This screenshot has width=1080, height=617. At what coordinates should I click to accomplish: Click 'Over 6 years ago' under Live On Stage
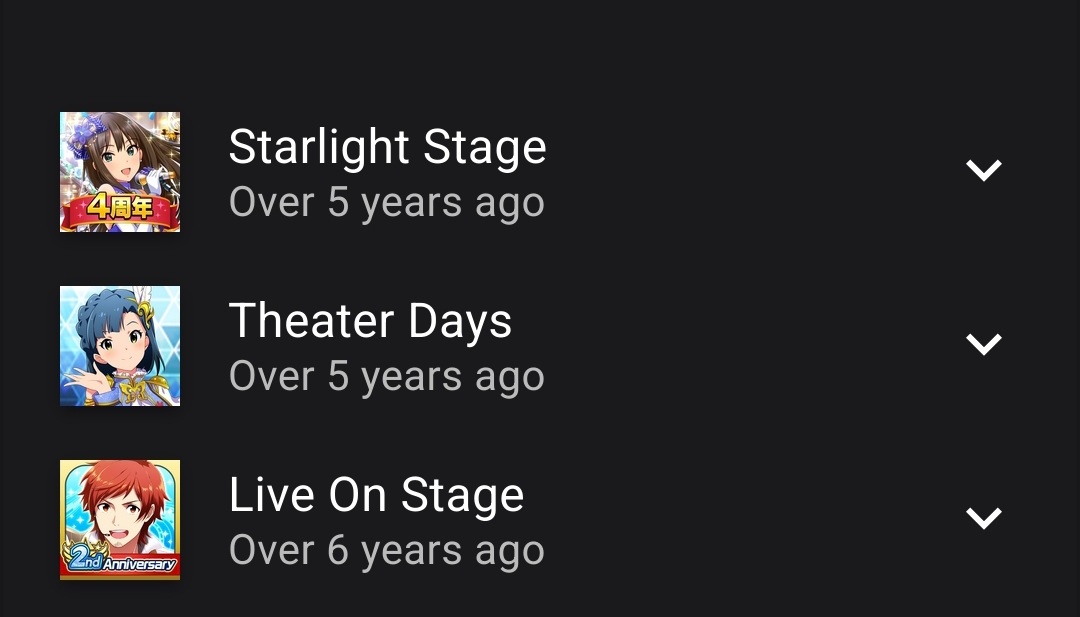[x=386, y=552]
